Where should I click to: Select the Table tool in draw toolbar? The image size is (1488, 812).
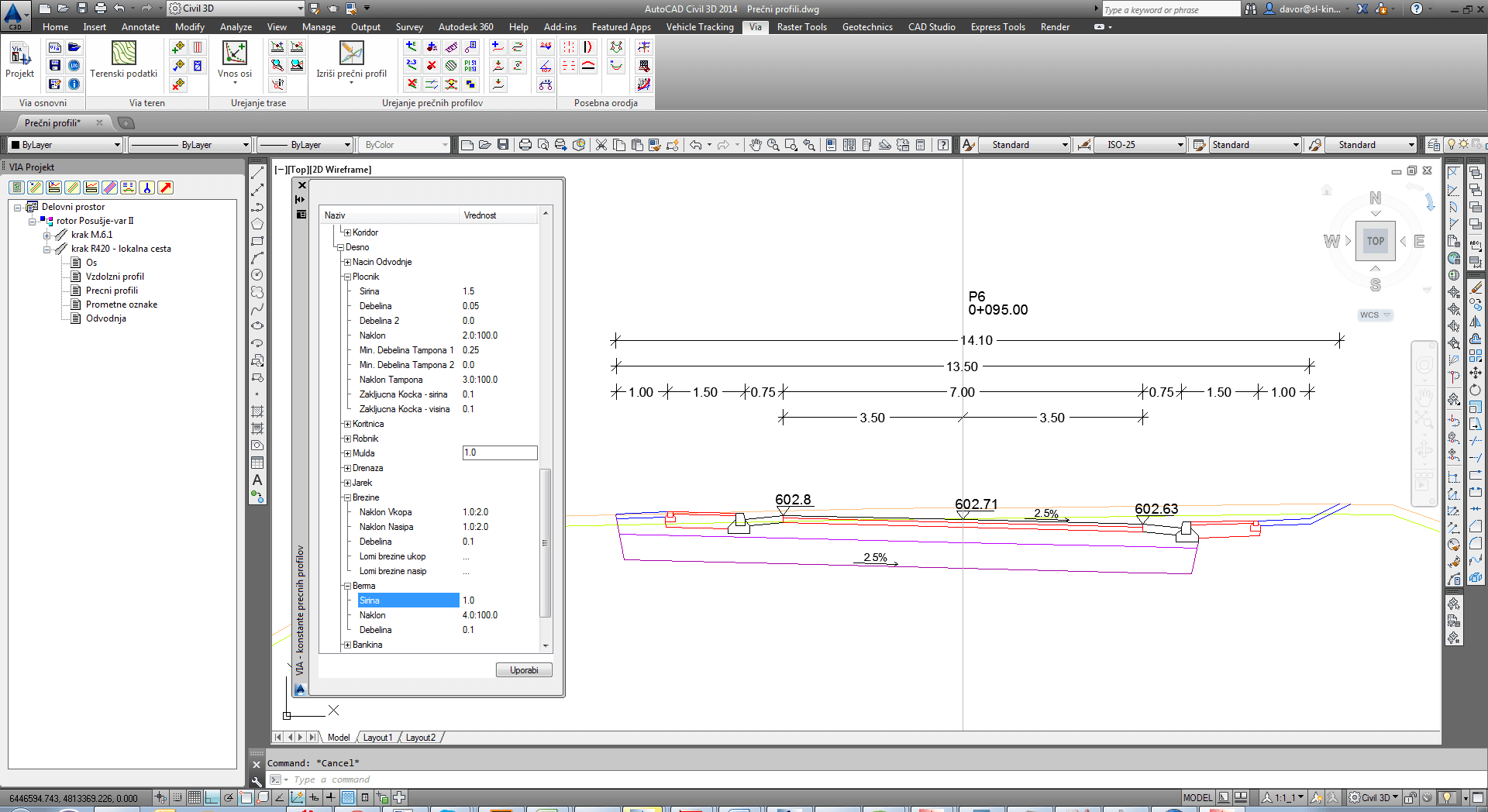pyautogui.click(x=257, y=463)
